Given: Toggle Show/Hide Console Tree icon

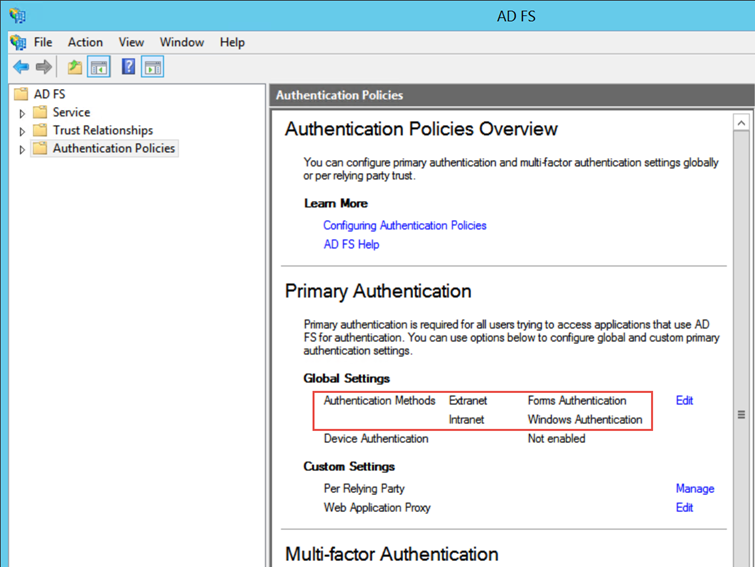Looking at the screenshot, I should coord(99,67).
